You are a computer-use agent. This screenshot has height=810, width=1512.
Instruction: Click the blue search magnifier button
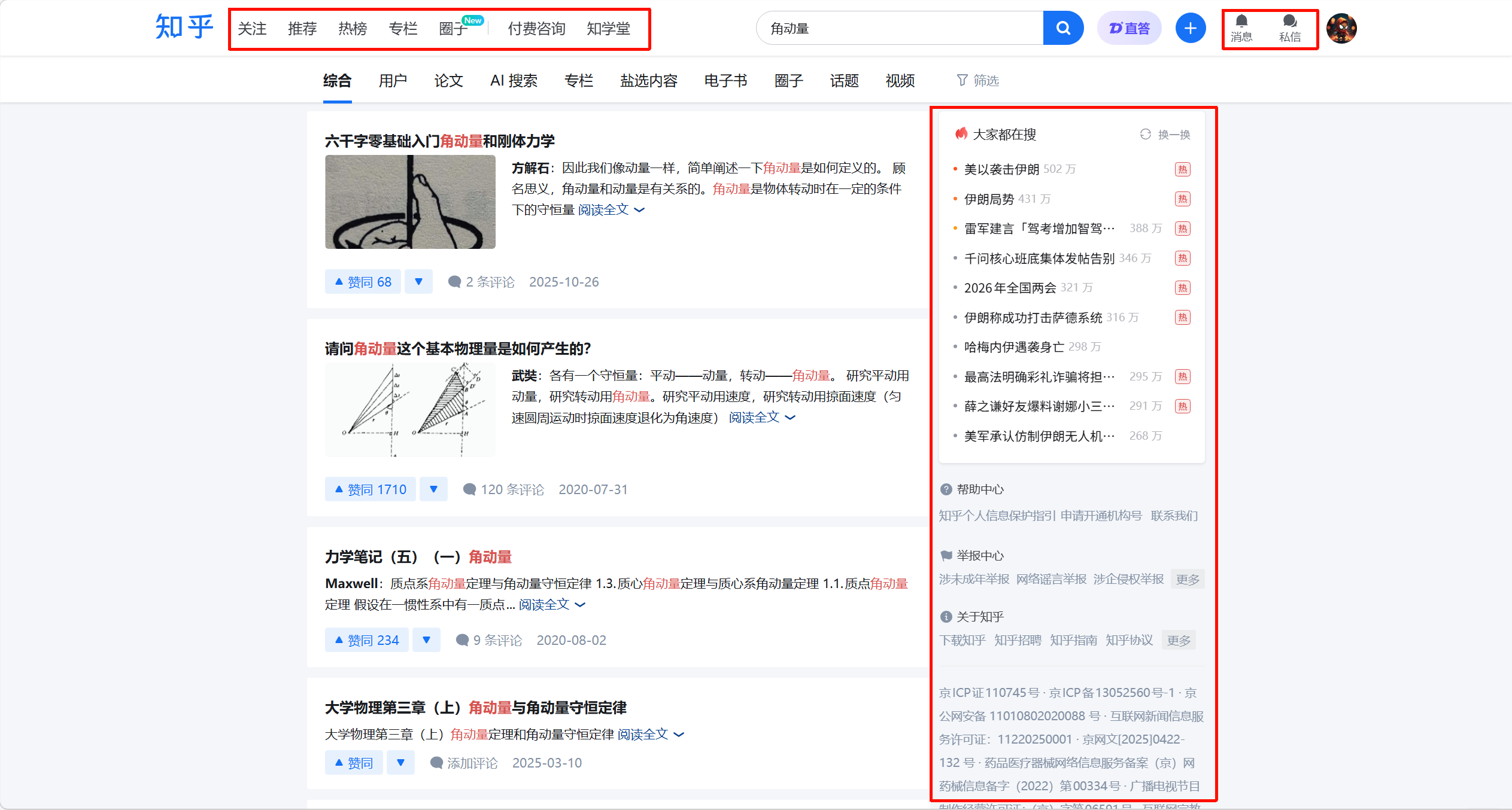click(x=1062, y=28)
